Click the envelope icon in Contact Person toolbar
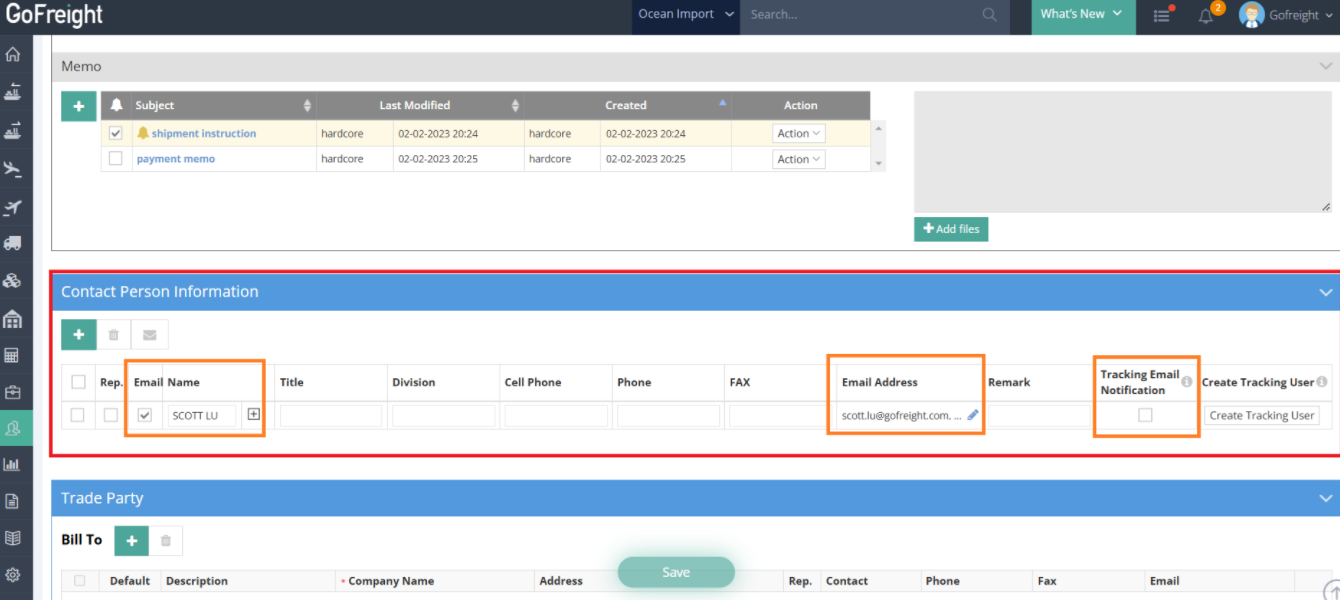The image size is (1340, 600). [x=150, y=335]
